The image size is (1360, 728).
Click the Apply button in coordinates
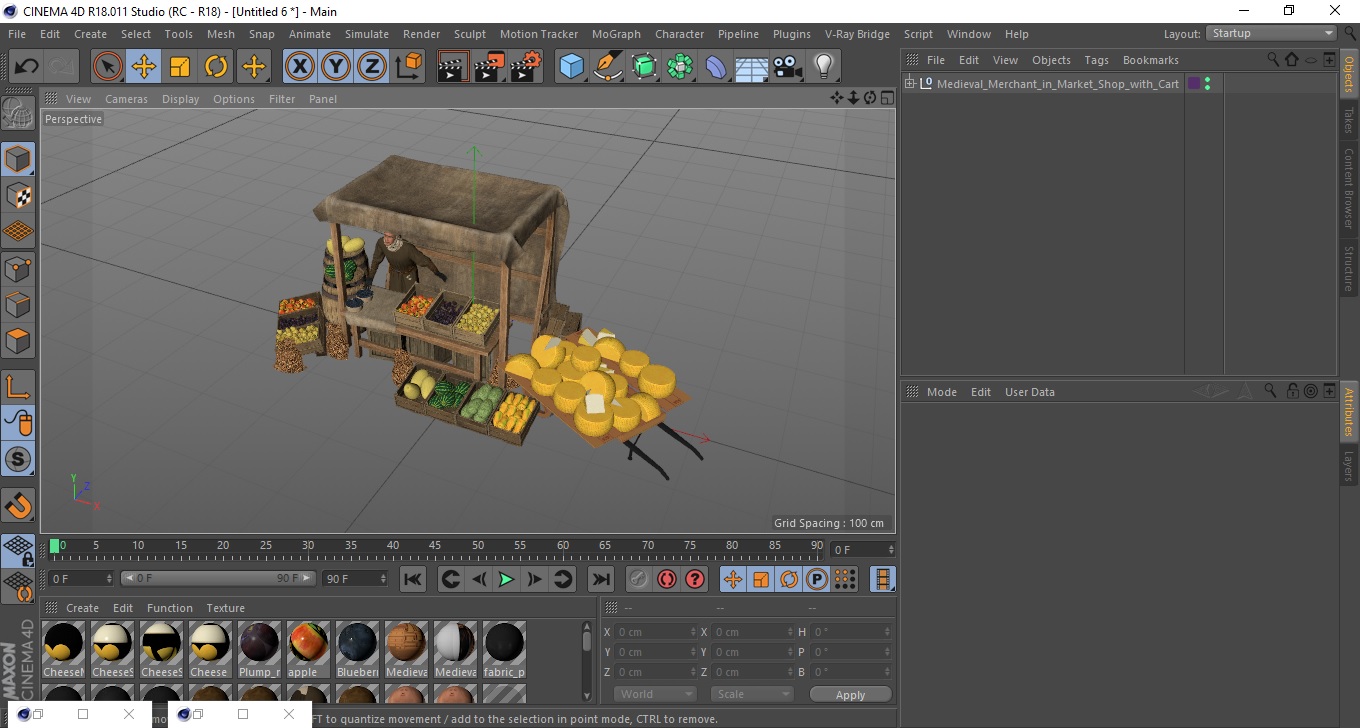[x=850, y=695]
